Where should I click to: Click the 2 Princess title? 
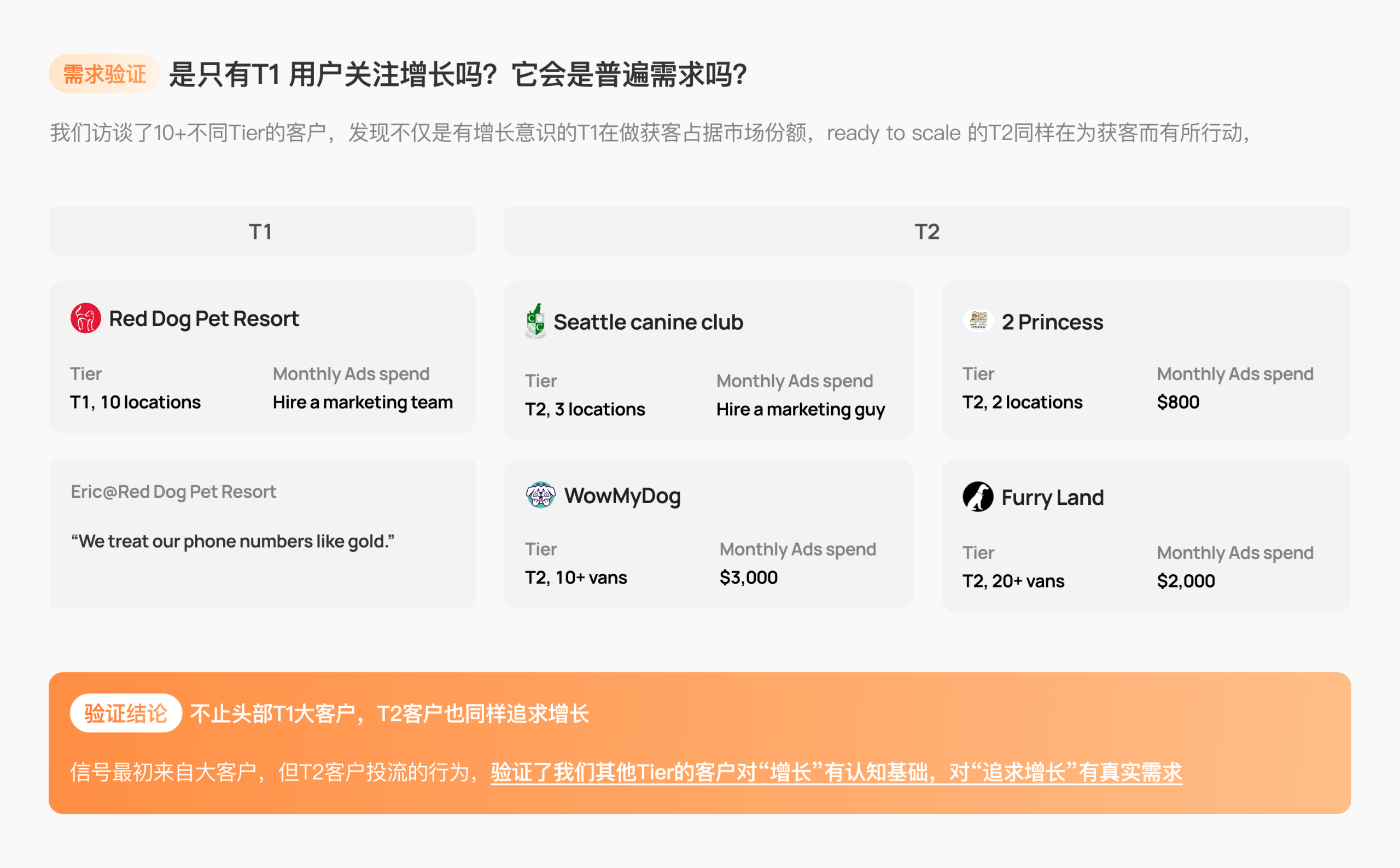[x=1052, y=322]
